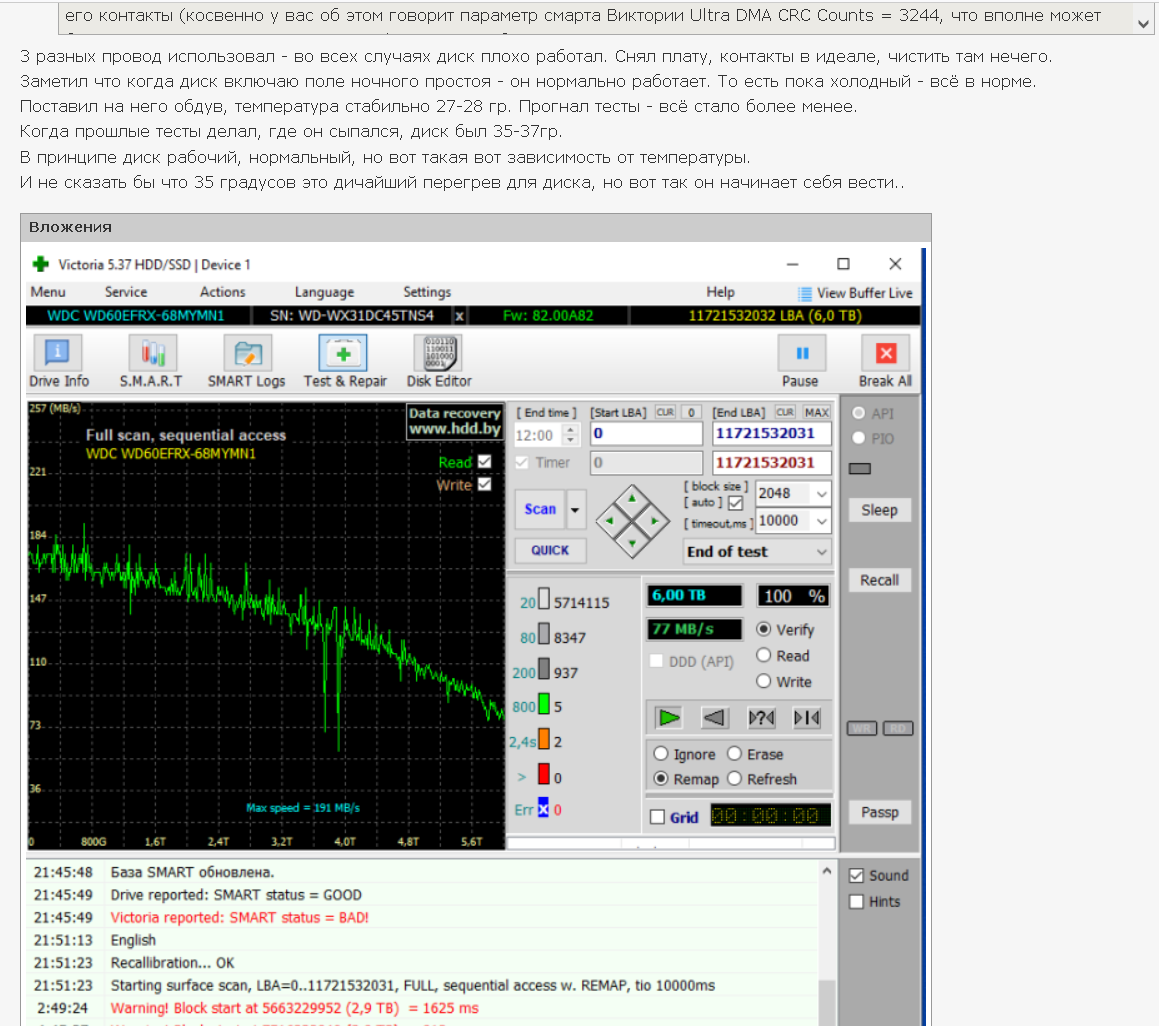Toggle the Write graph checkbox
1159x1026 pixels.
pos(484,484)
